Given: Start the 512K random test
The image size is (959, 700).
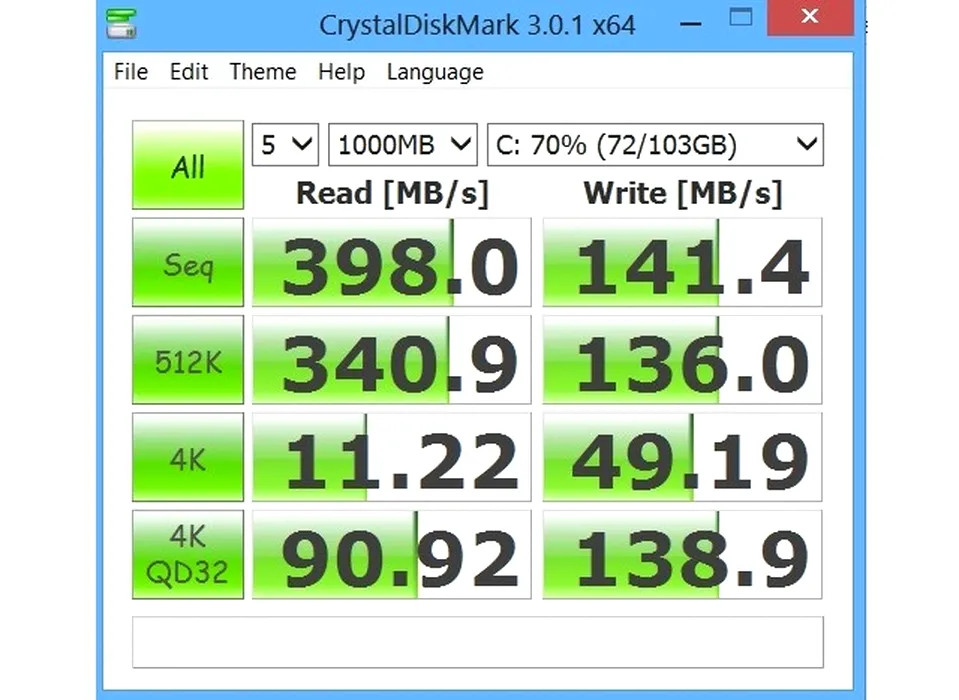Looking at the screenshot, I should coord(188,360).
